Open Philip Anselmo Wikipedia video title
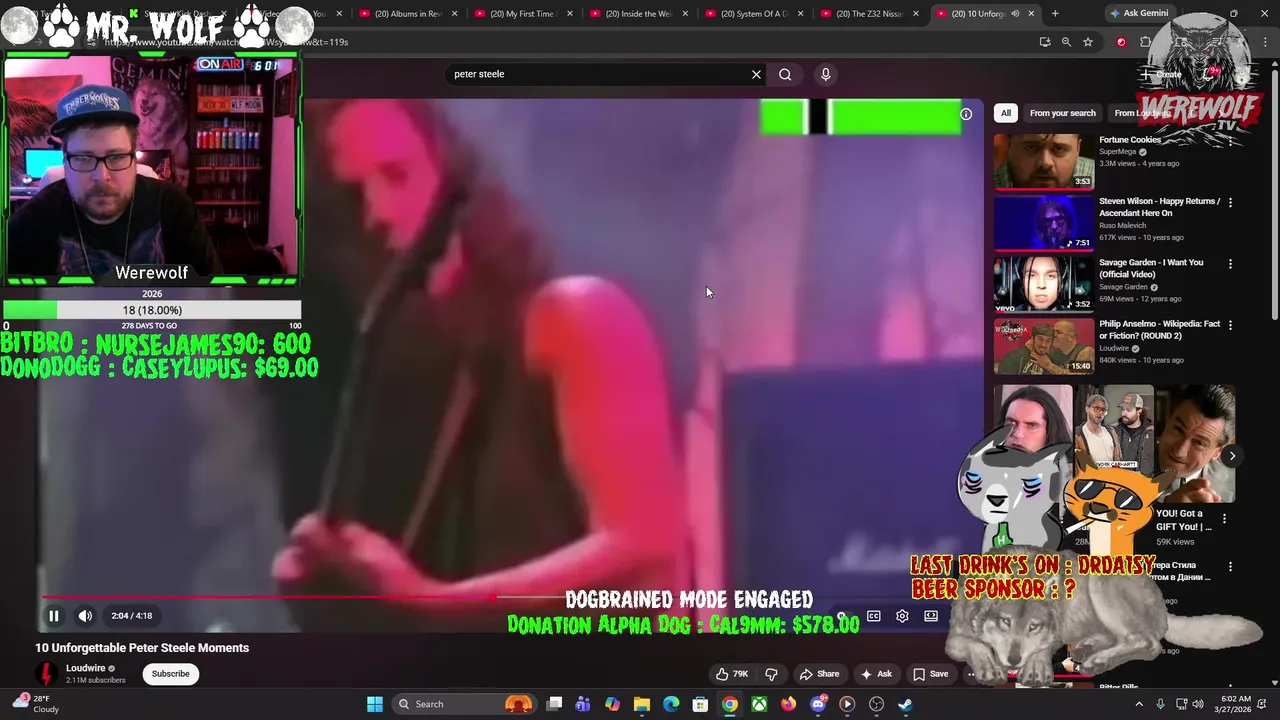The width and height of the screenshot is (1280, 720). [x=1159, y=330]
